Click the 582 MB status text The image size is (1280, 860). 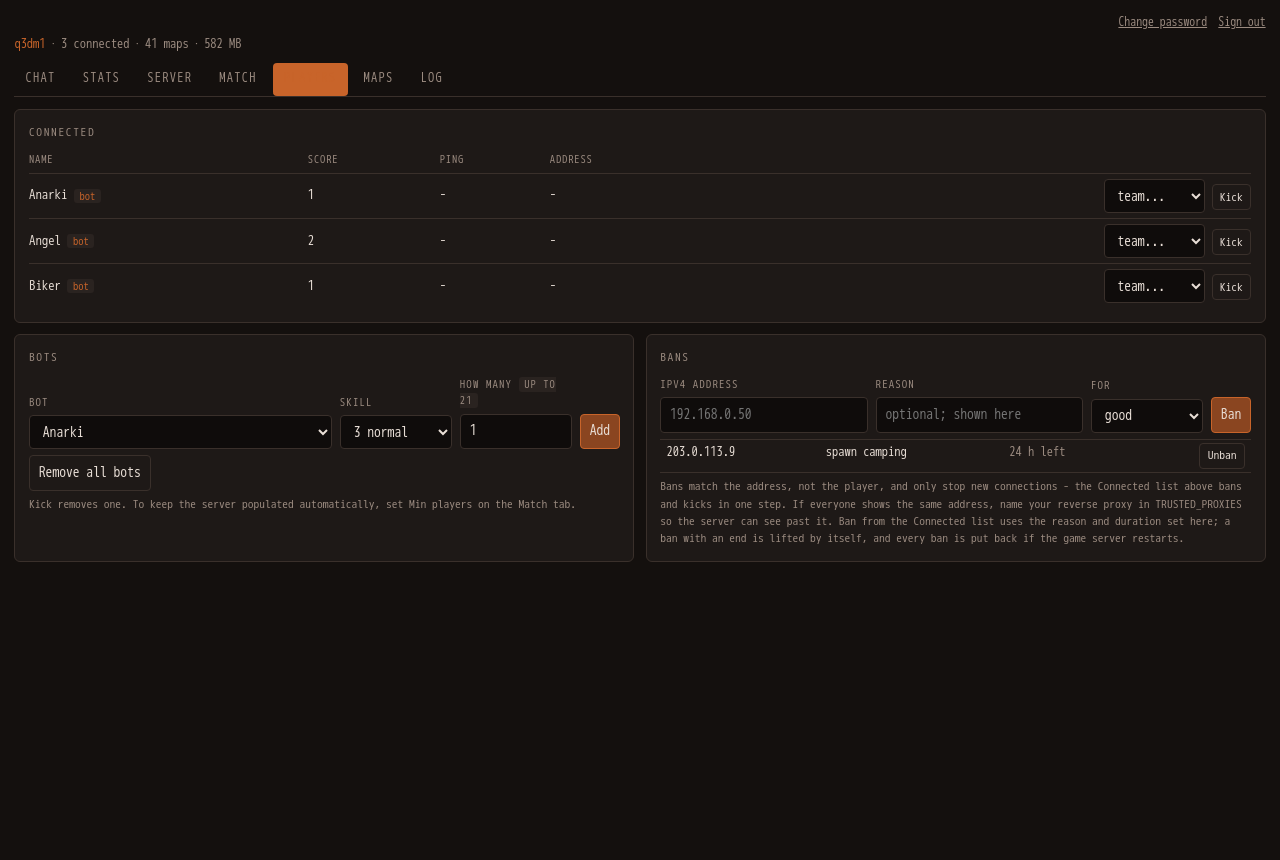(x=223, y=44)
